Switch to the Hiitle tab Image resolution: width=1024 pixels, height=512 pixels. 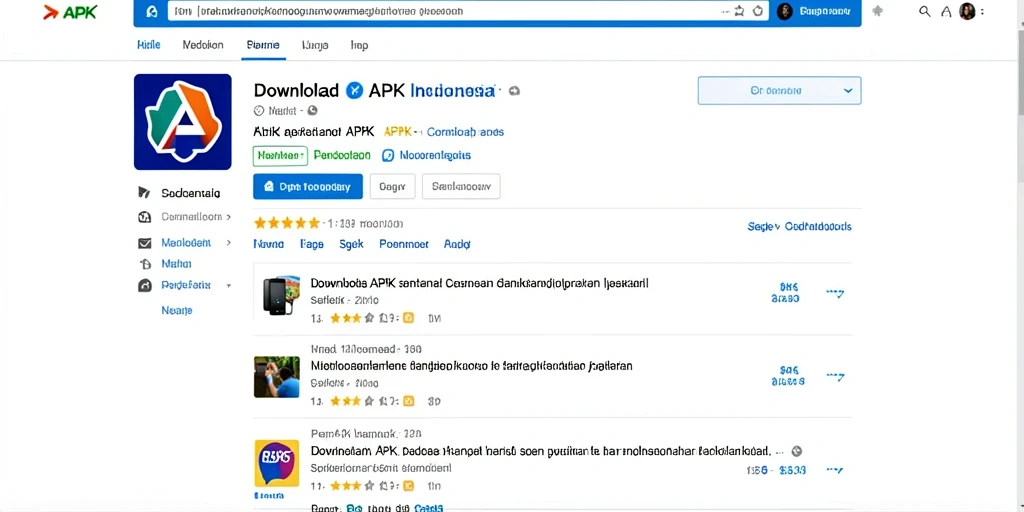[x=149, y=45]
